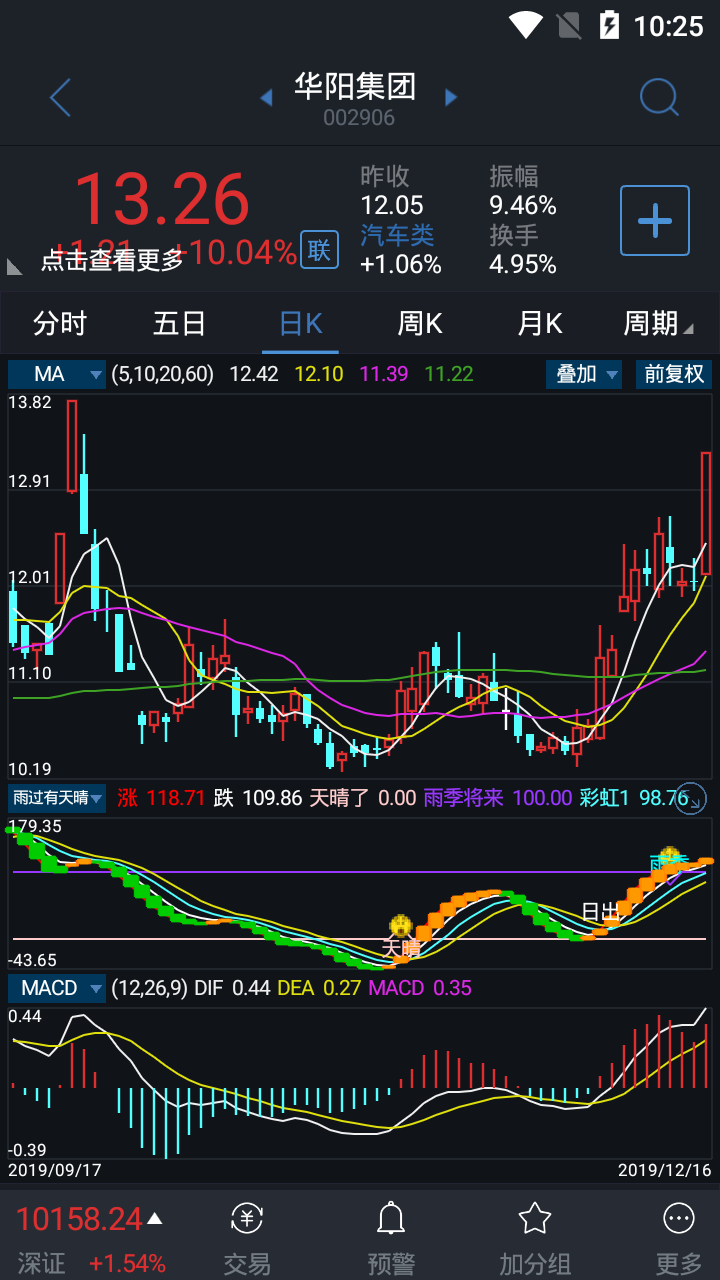Tap the 振幅 value 9.46%
The height and width of the screenshot is (1280, 720).
click(523, 206)
